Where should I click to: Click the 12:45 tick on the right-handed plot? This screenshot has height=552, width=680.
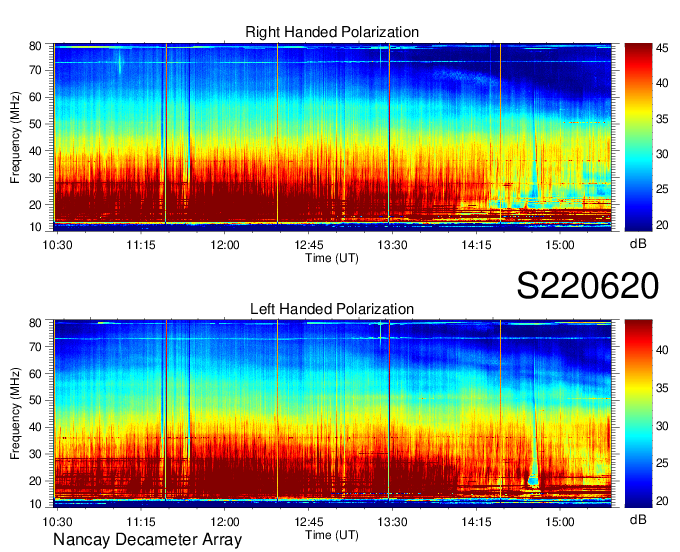click(x=309, y=245)
